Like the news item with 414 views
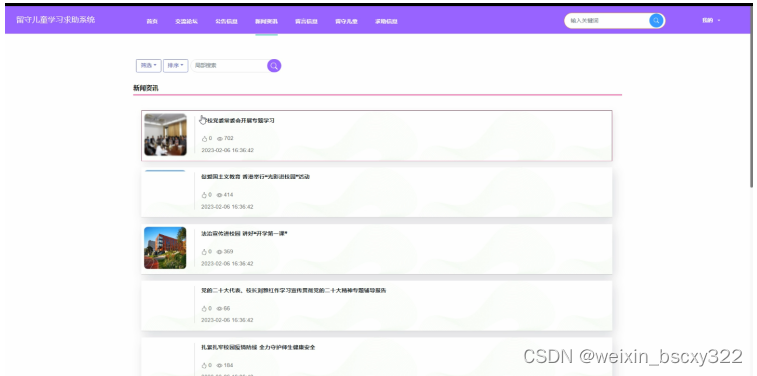The width and height of the screenshot is (757, 376). click(x=204, y=195)
